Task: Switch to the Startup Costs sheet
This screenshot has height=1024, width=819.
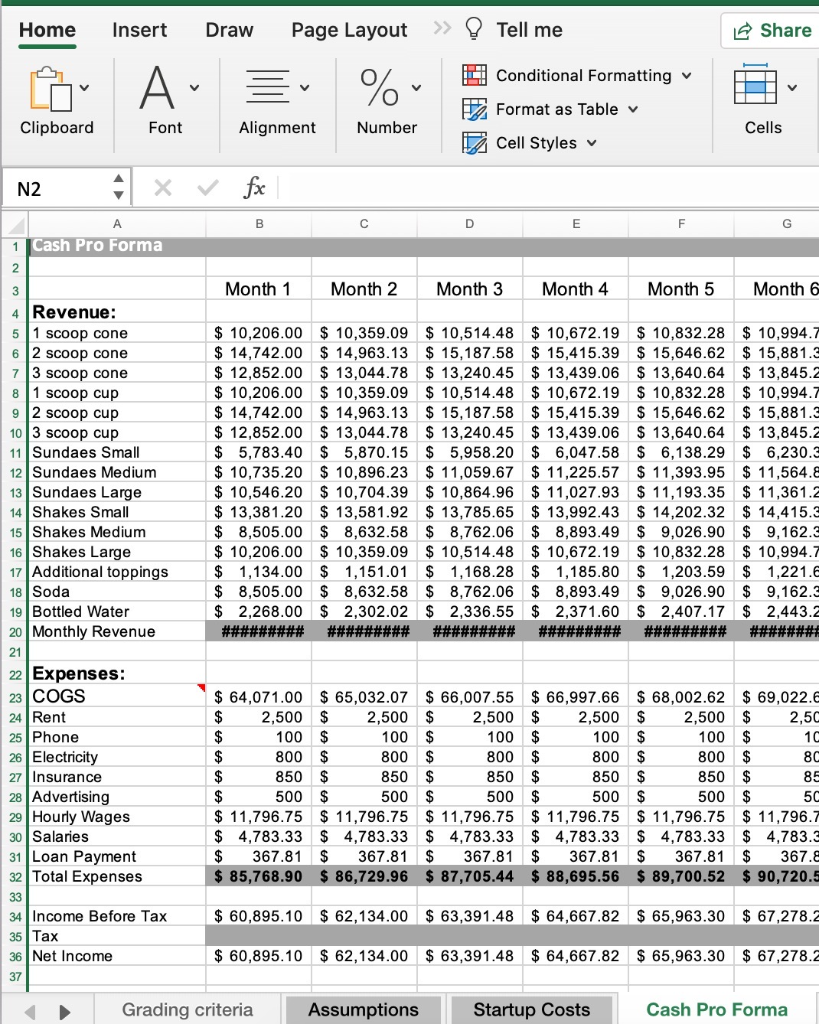Action: point(532,1010)
